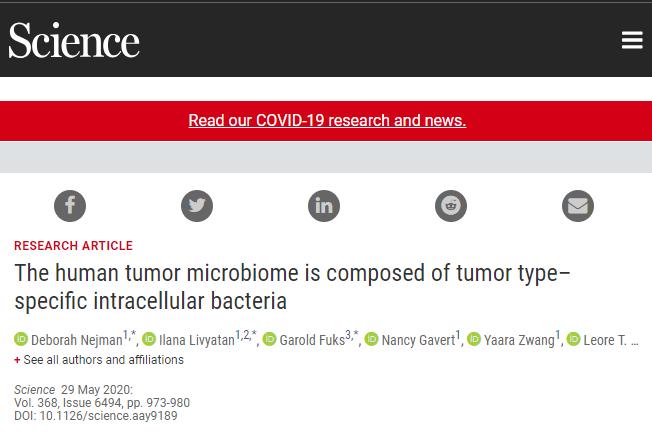Share article on LinkedIn
Viewport: 652px width, 433px height.
tap(324, 206)
